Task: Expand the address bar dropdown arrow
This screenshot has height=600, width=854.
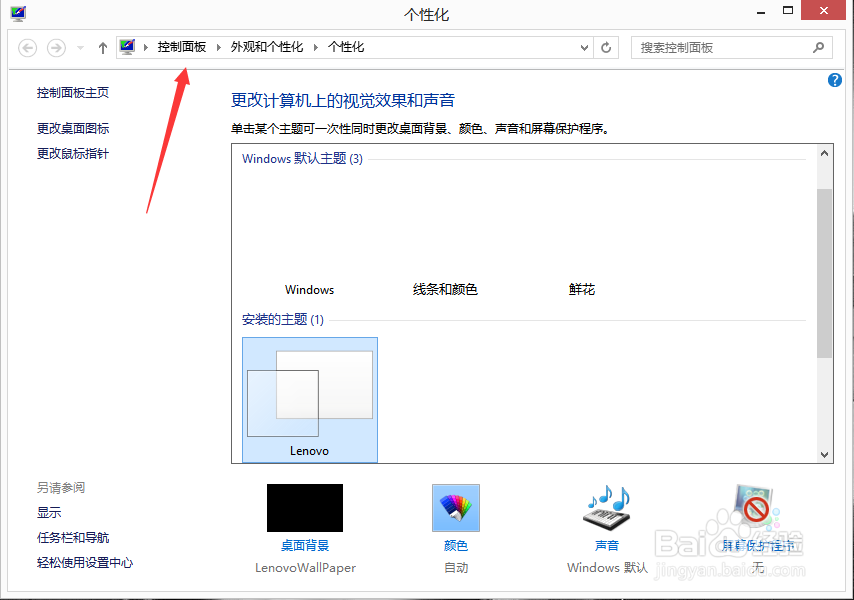Action: point(583,46)
